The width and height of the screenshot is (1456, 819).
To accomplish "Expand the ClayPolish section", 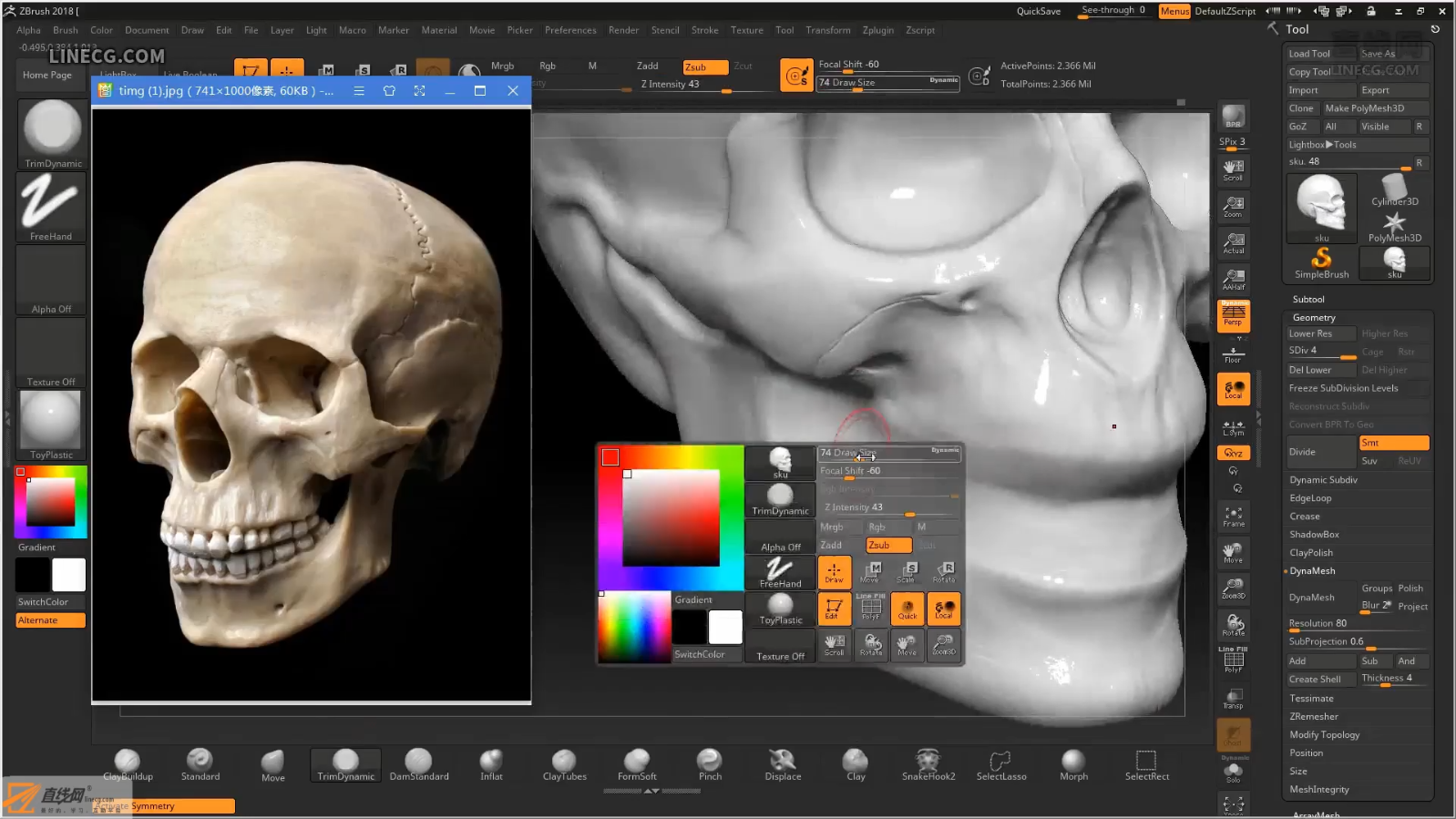I will click(x=1311, y=553).
